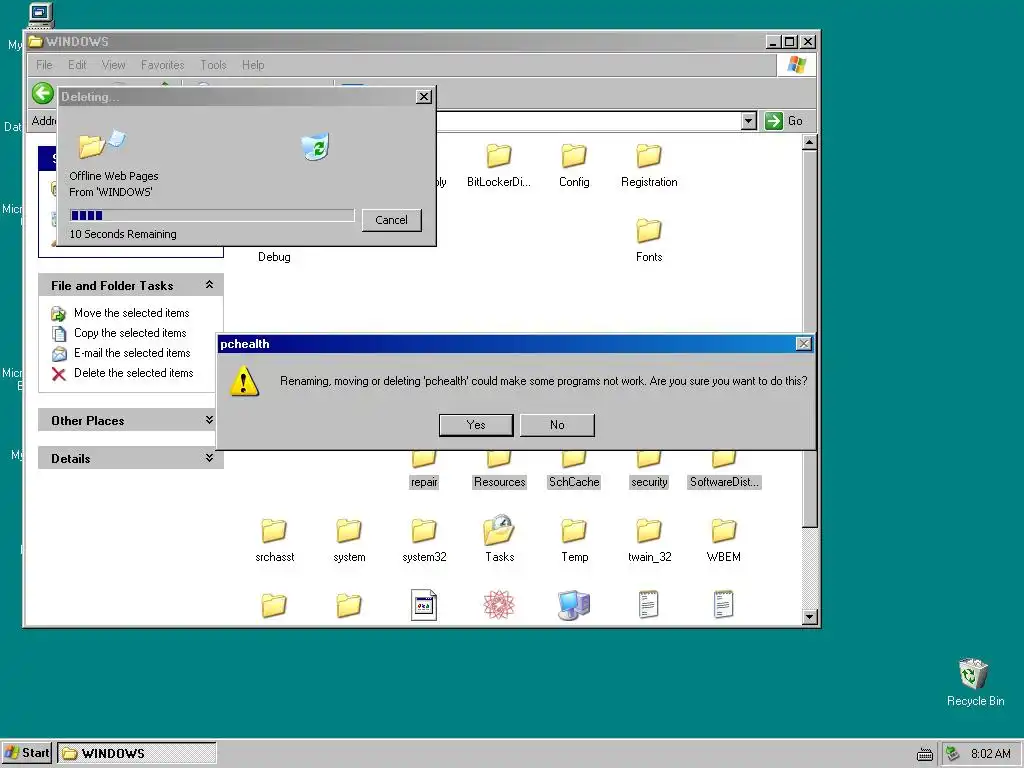Open the Favorites menu

(x=163, y=65)
